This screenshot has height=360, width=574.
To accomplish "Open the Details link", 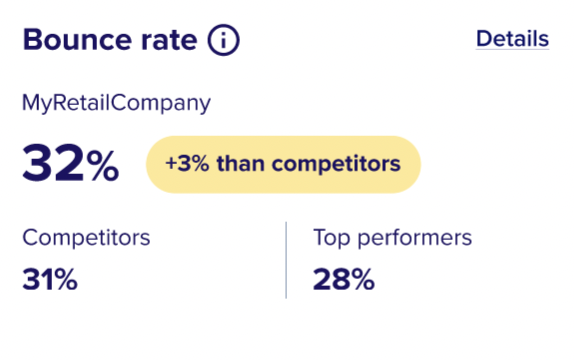I will (x=512, y=39).
